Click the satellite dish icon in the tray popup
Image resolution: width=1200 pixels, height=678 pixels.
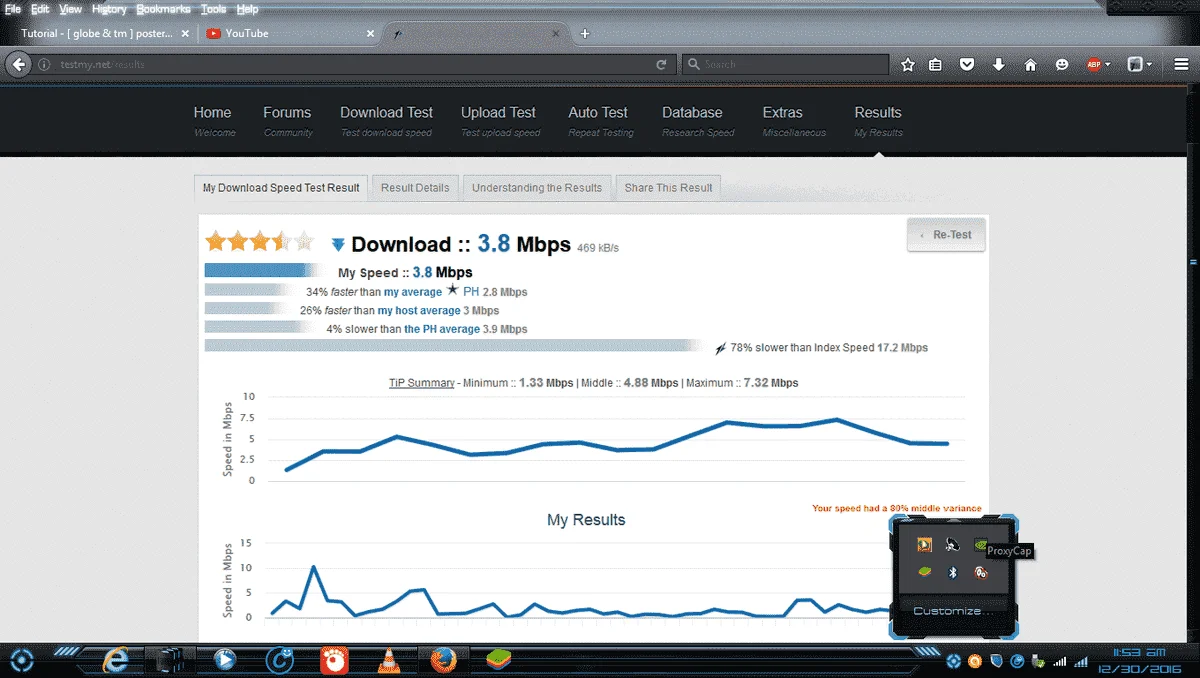click(953, 545)
